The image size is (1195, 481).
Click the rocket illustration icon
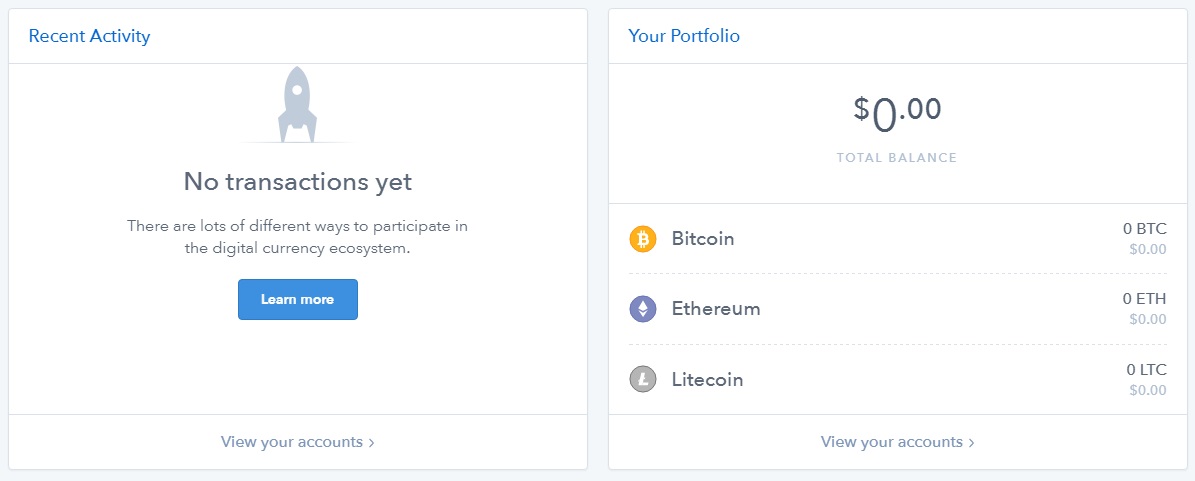[x=297, y=103]
